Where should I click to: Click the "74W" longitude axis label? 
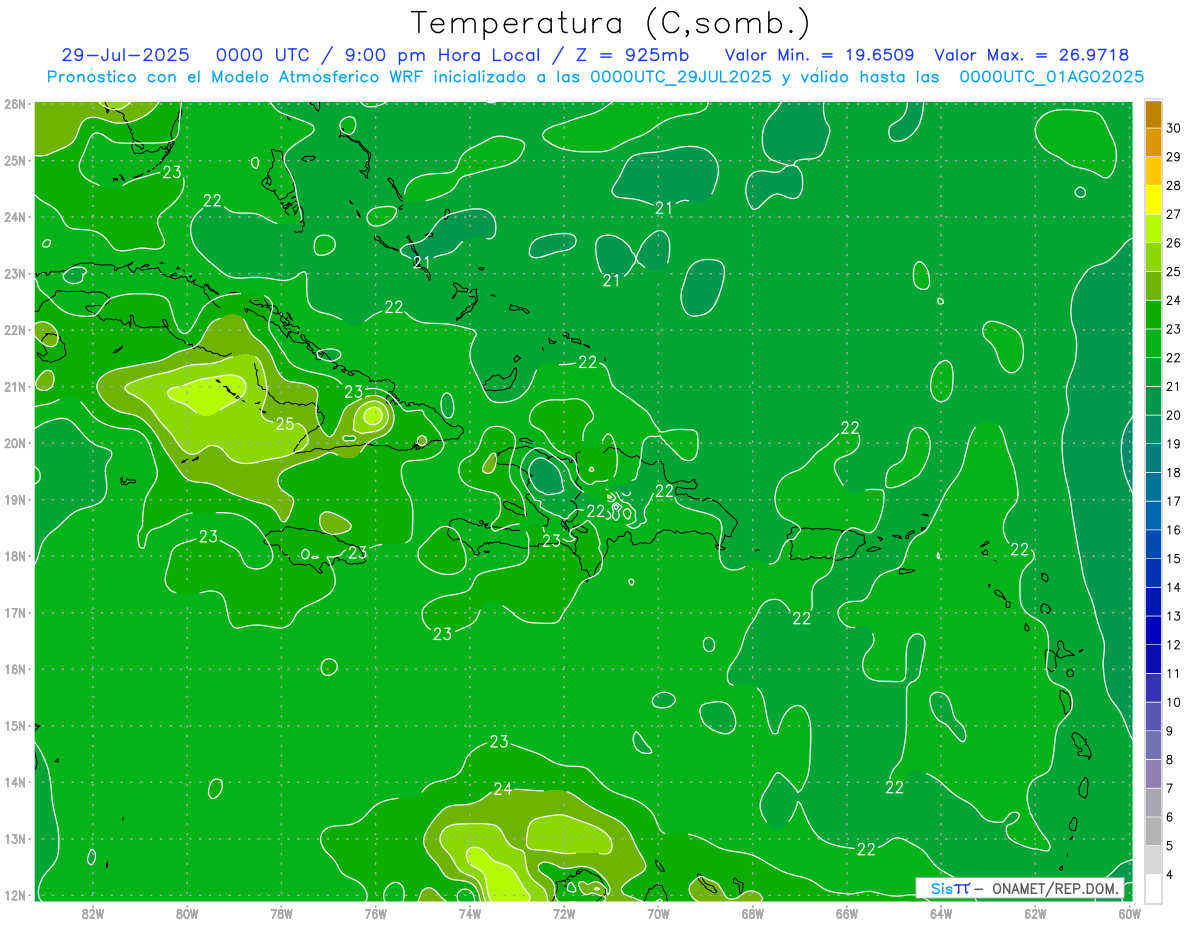coord(470,914)
